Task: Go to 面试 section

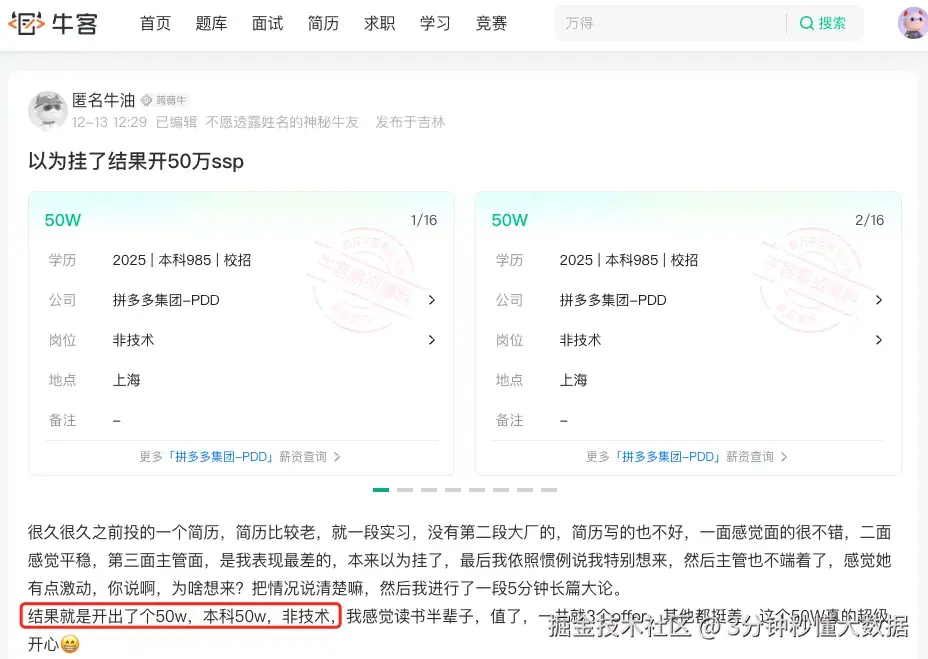Action: pyautogui.click(x=268, y=24)
